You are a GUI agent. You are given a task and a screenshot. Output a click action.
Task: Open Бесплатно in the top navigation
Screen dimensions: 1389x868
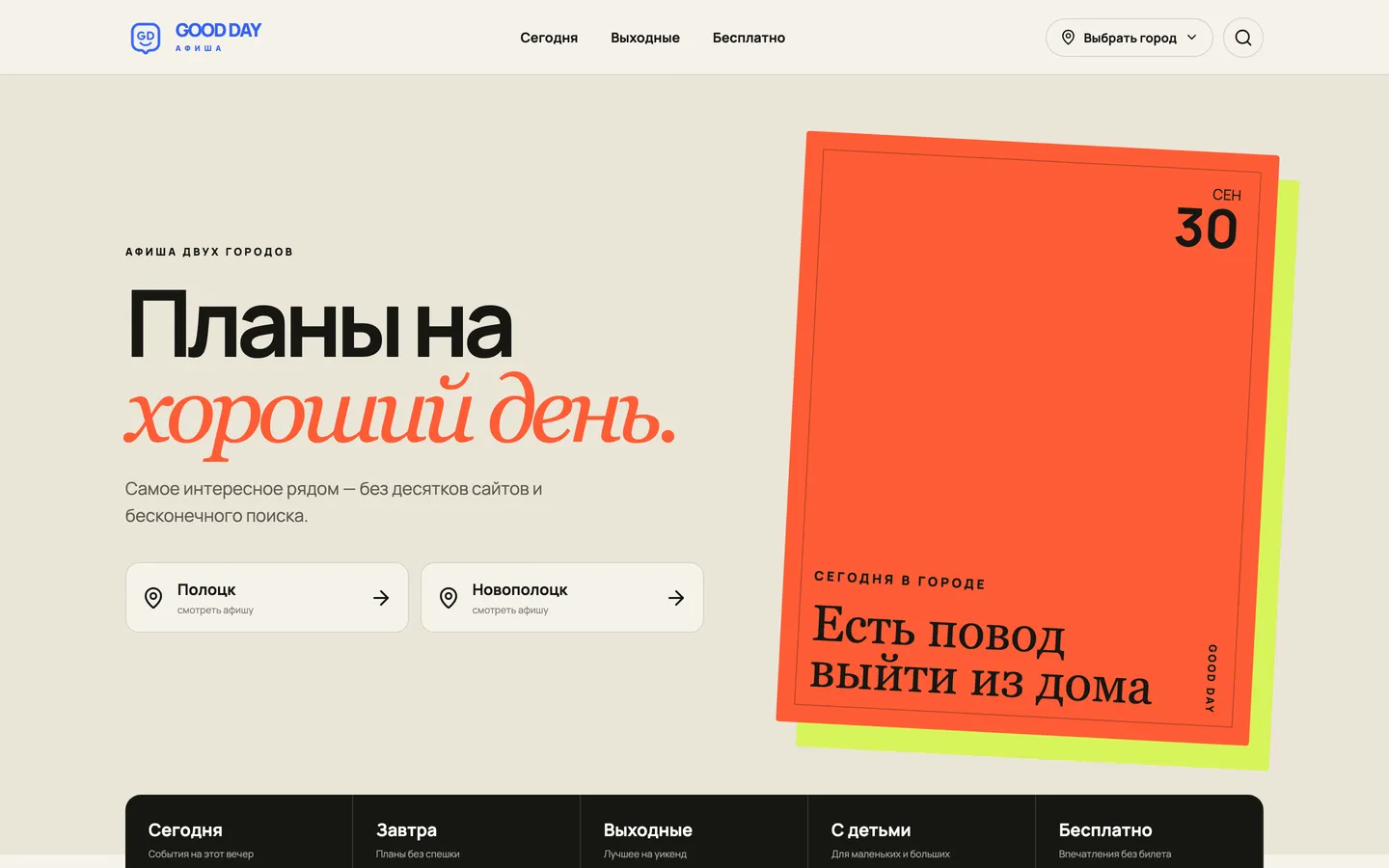(x=749, y=38)
